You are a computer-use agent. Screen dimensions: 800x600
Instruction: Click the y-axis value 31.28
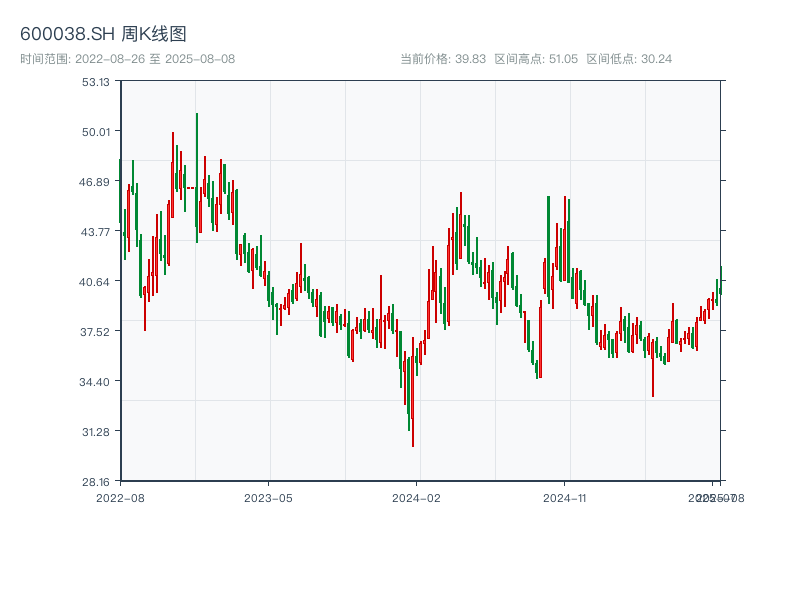pyautogui.click(x=96, y=432)
